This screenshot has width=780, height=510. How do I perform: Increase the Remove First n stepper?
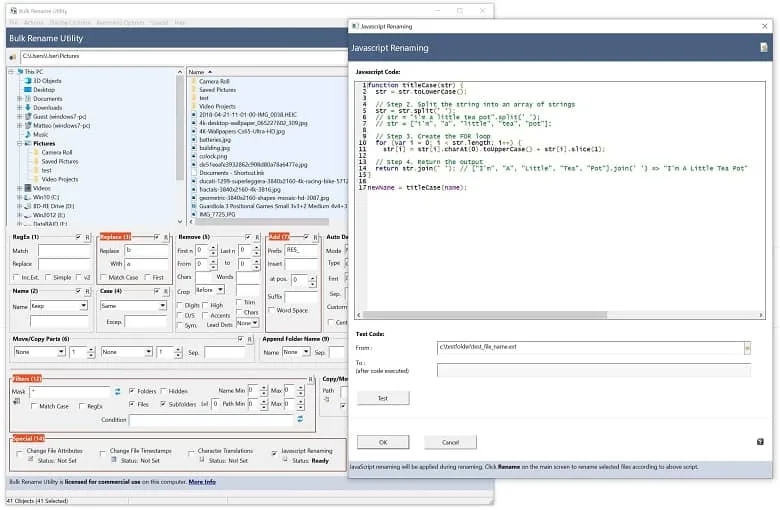213,248
